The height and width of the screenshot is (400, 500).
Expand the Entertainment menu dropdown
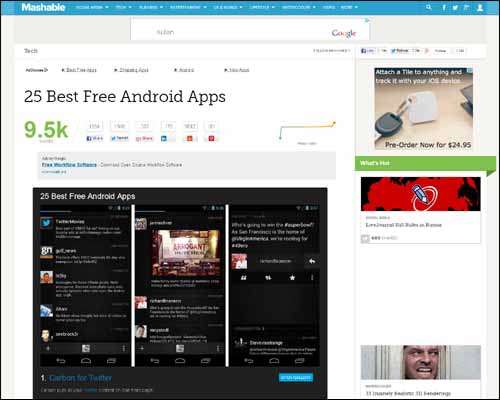(188, 7)
